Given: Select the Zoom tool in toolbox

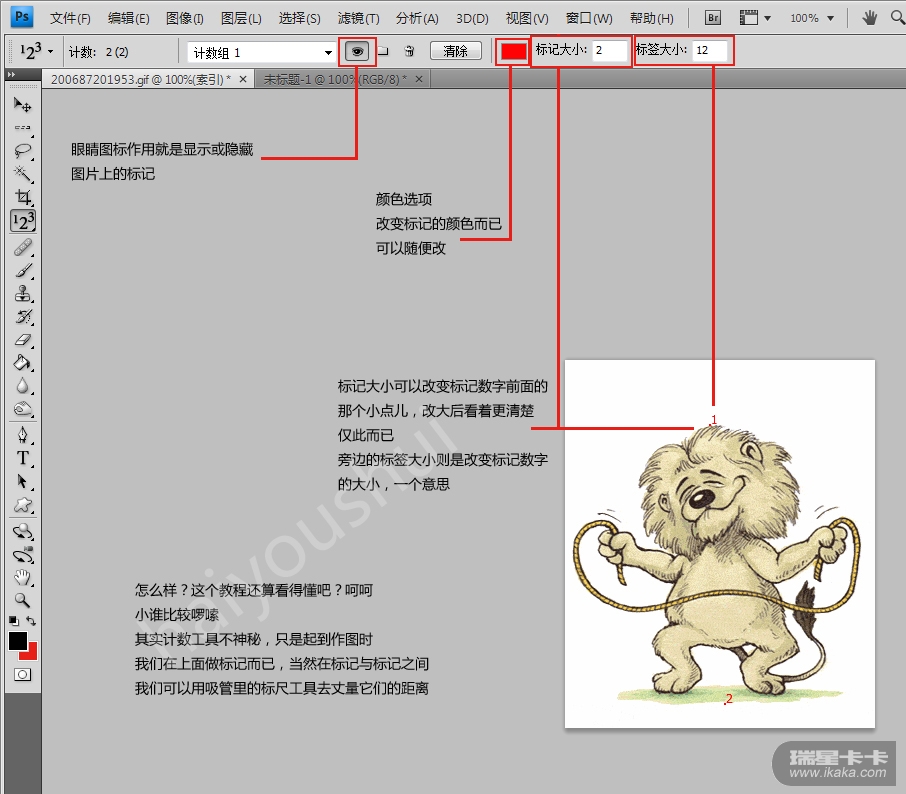Looking at the screenshot, I should point(23,600).
